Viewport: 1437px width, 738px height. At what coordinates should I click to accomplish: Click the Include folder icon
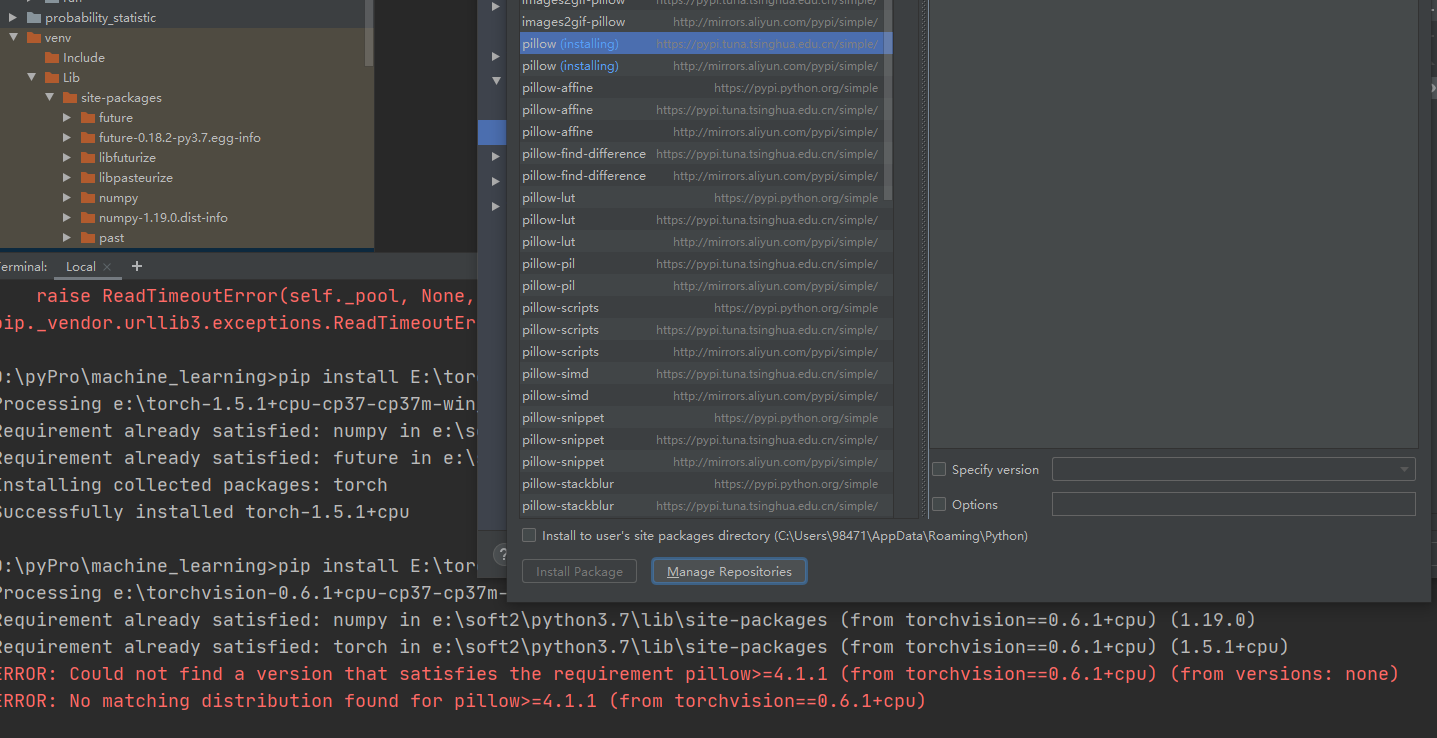pyautogui.click(x=52, y=58)
